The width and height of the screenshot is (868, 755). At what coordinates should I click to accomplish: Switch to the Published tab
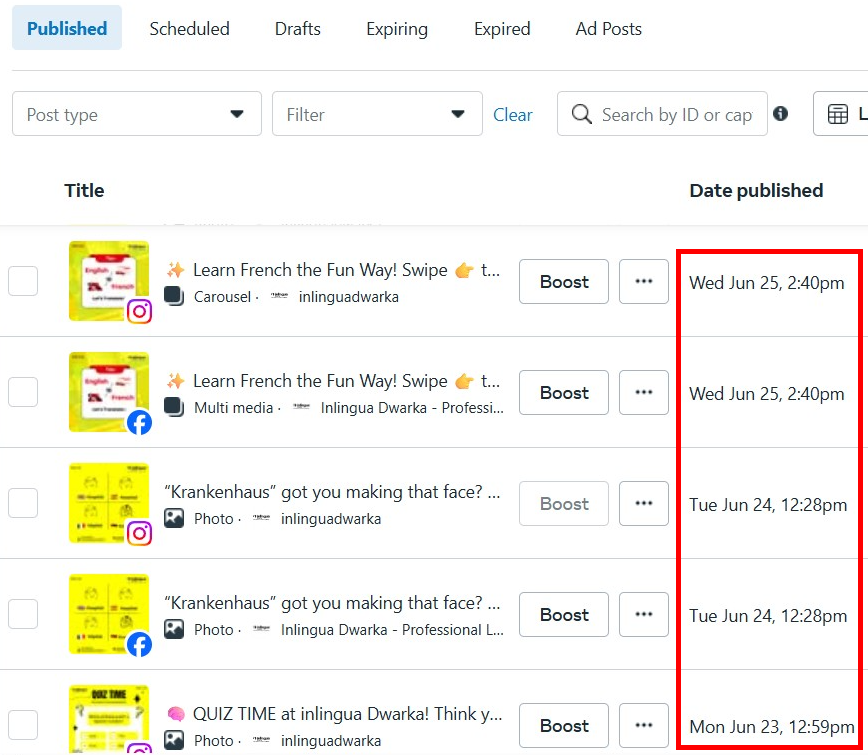click(x=67, y=28)
